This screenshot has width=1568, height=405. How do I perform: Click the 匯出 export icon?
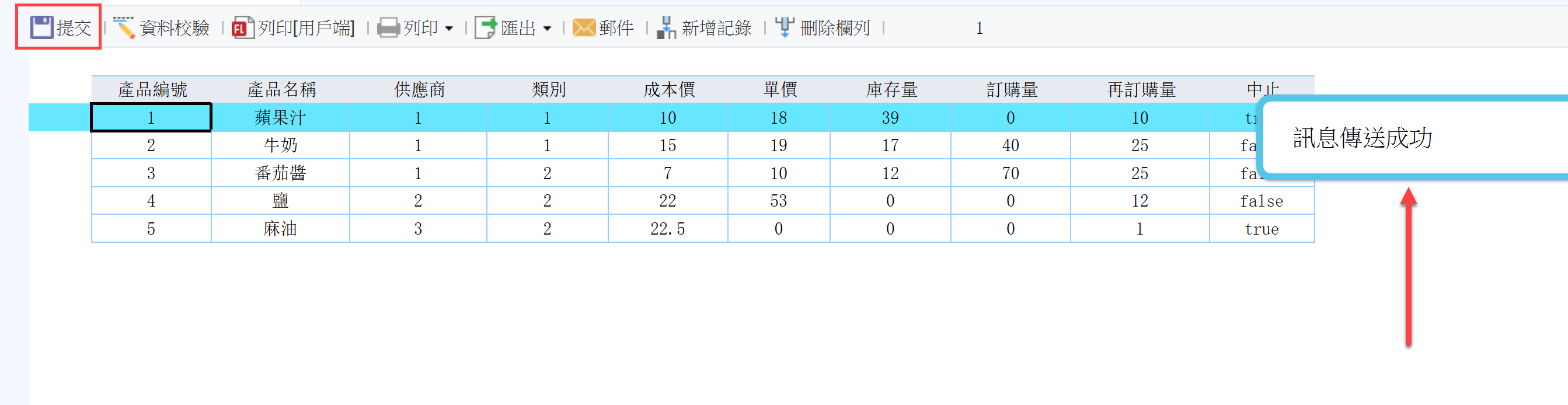(x=486, y=27)
